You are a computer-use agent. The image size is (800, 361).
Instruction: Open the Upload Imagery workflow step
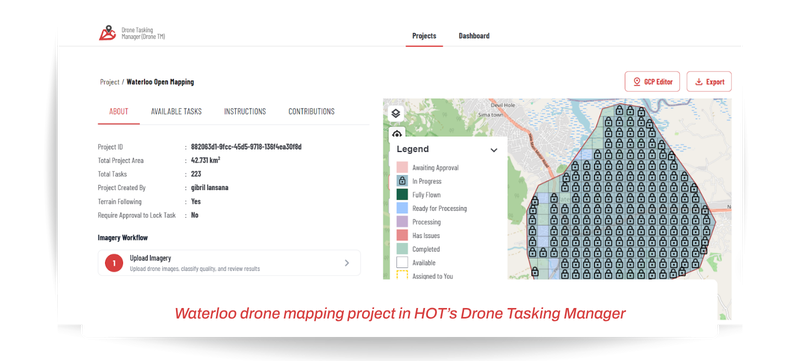click(x=229, y=263)
